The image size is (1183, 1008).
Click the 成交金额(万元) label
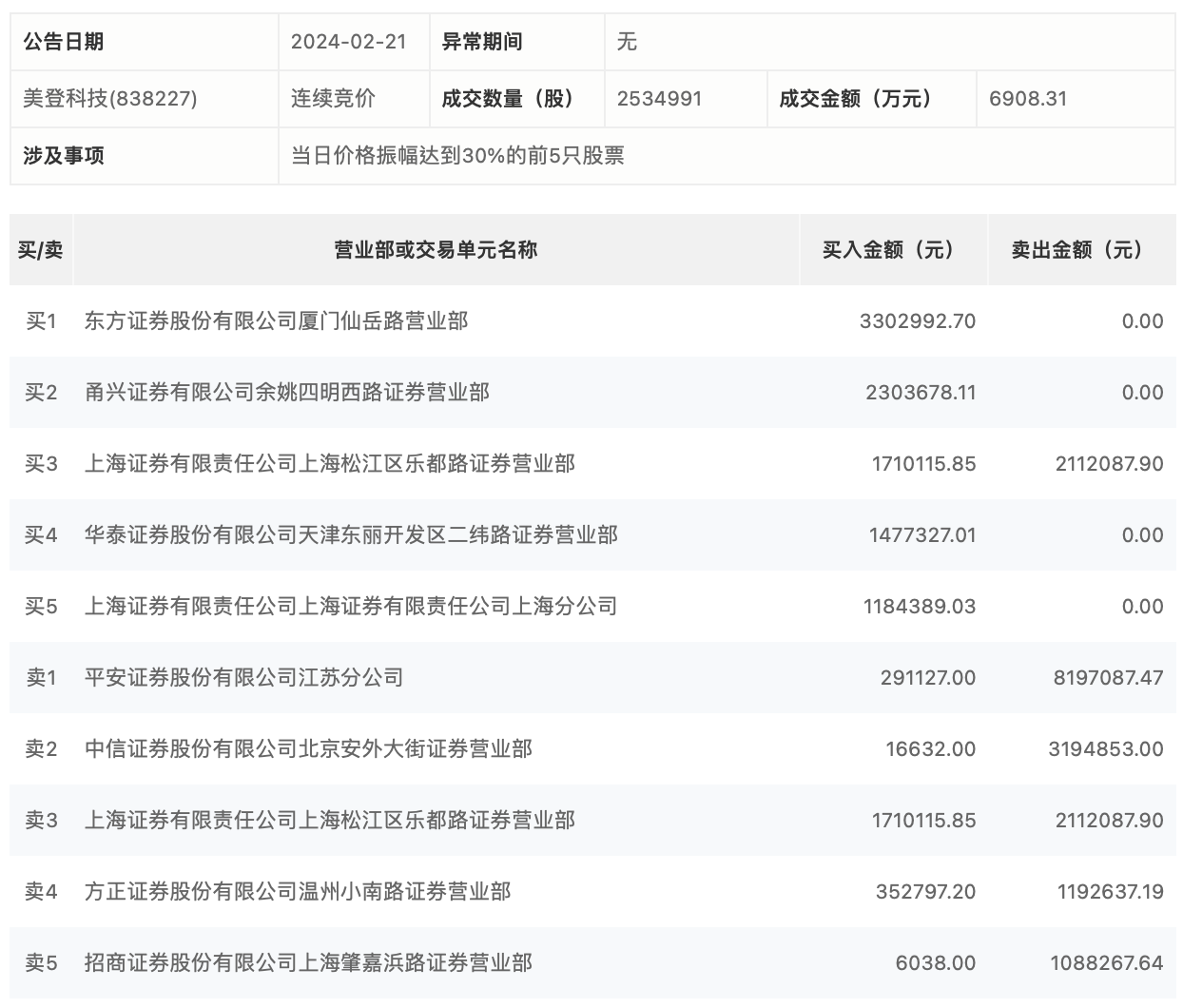click(856, 99)
